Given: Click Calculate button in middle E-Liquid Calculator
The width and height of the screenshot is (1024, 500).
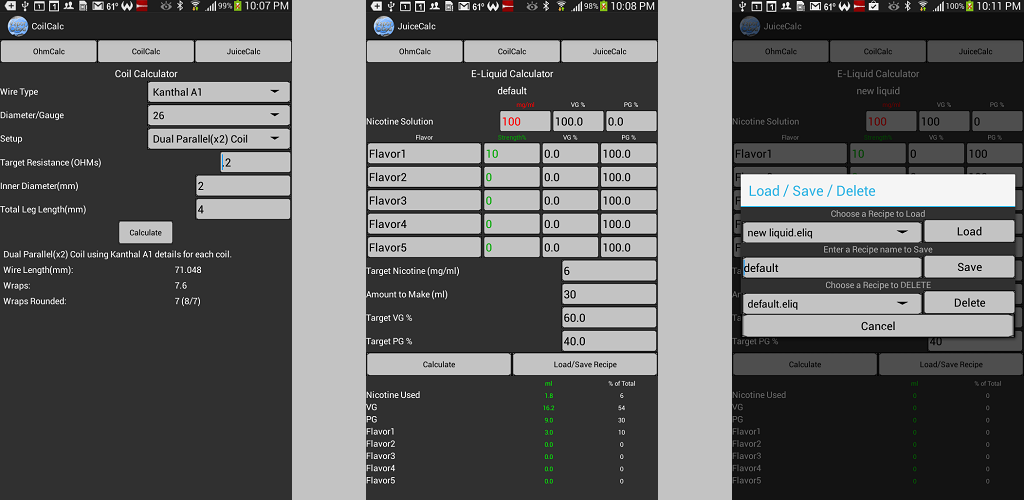Looking at the screenshot, I should click(439, 364).
